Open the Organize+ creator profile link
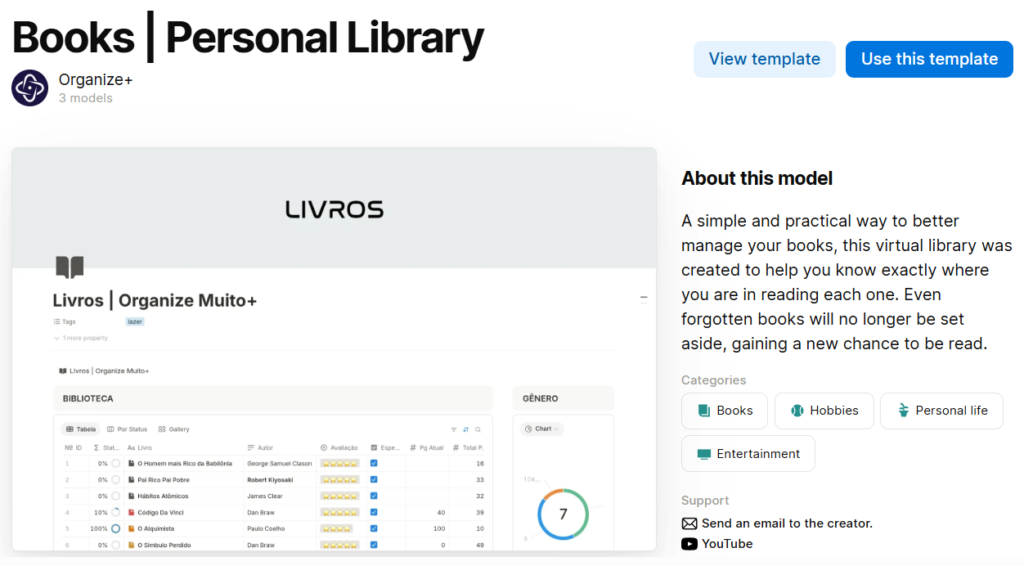Viewport: 1024px width, 566px height. point(95,80)
